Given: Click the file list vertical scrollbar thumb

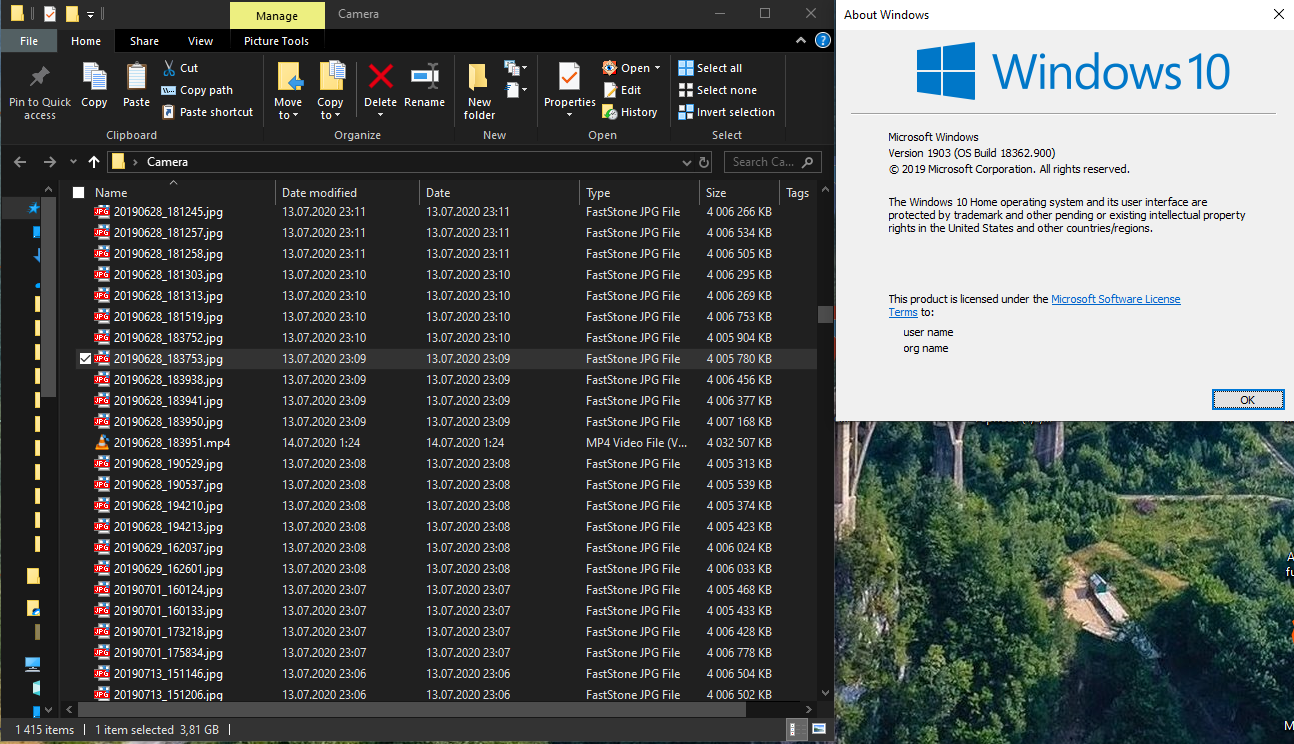Looking at the screenshot, I should 825,314.
